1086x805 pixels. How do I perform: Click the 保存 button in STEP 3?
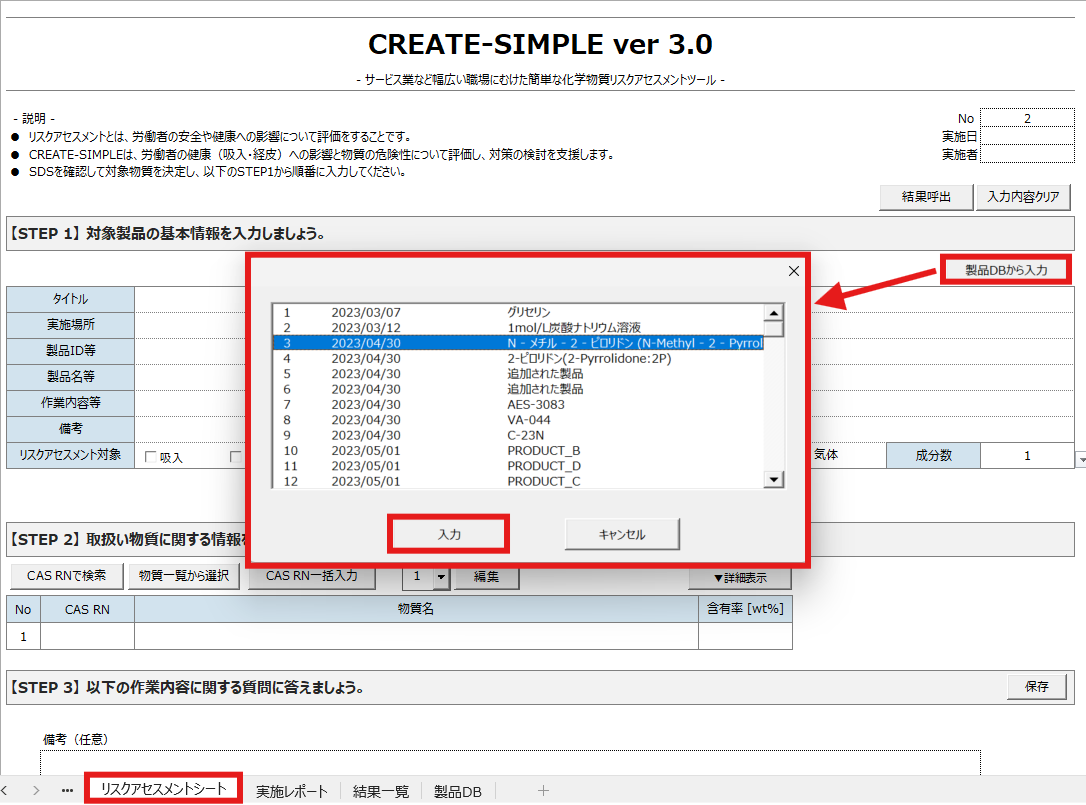[x=1039, y=687]
